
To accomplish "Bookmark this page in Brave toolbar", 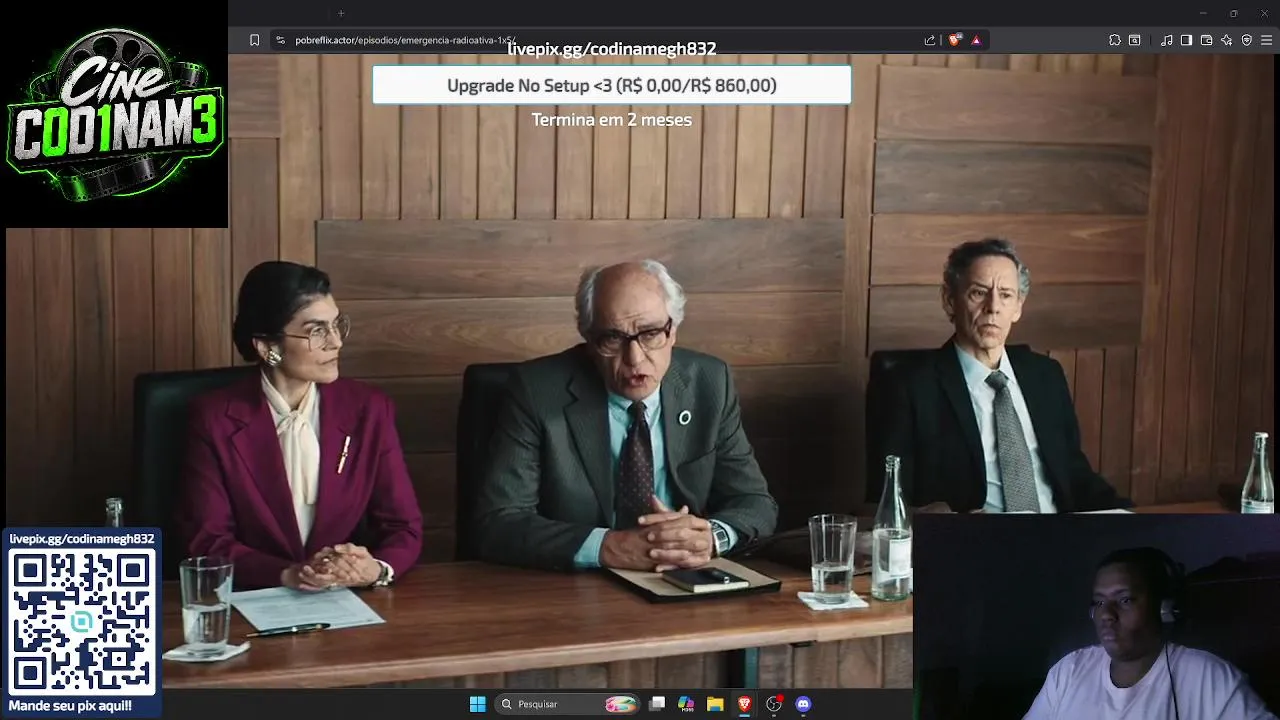I will click(x=254, y=40).
